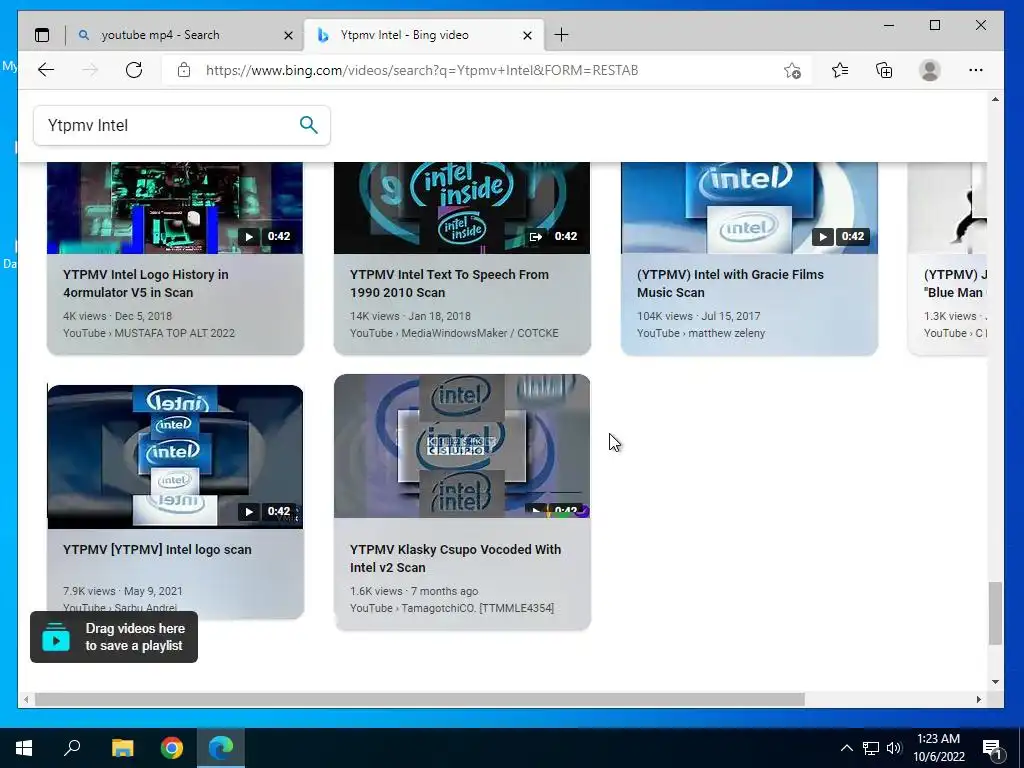Click the vertical scrollbar thumb
Image resolution: width=1024 pixels, height=768 pixels.
coord(995,613)
